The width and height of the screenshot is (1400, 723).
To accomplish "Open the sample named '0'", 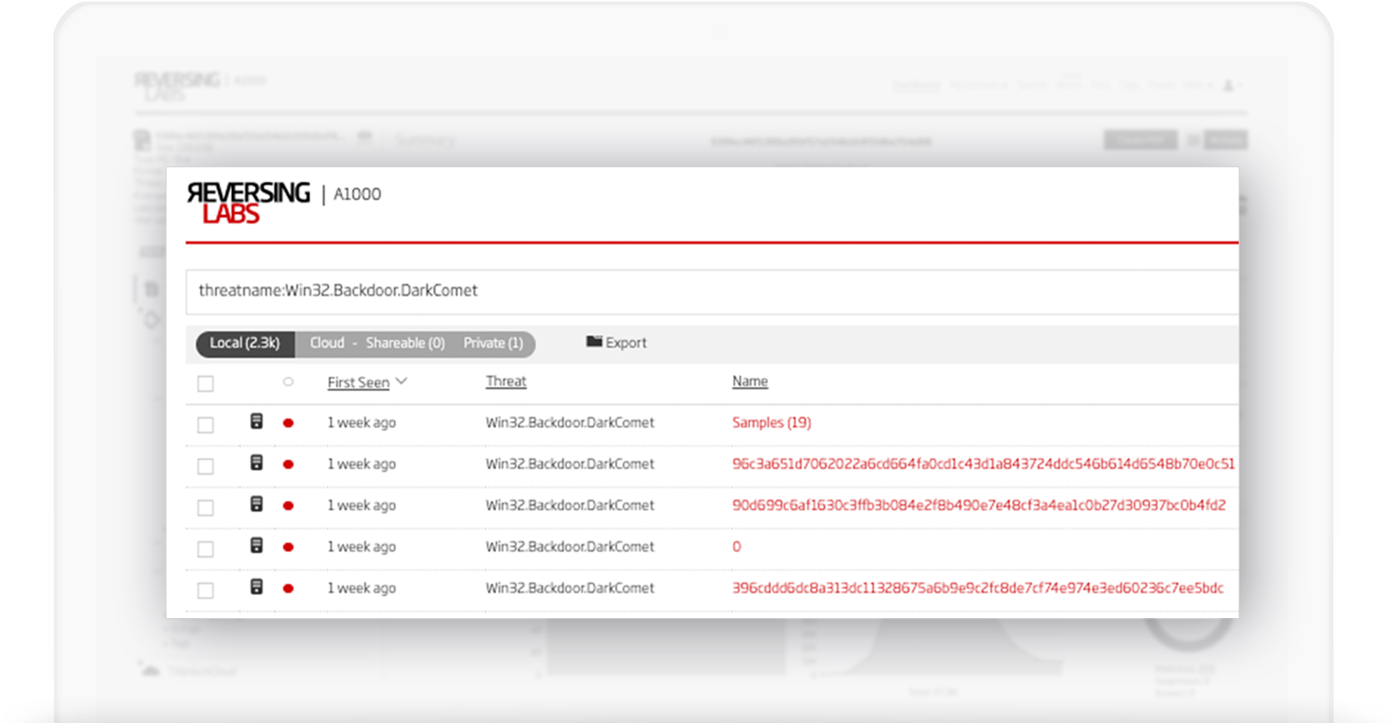I will (x=737, y=547).
